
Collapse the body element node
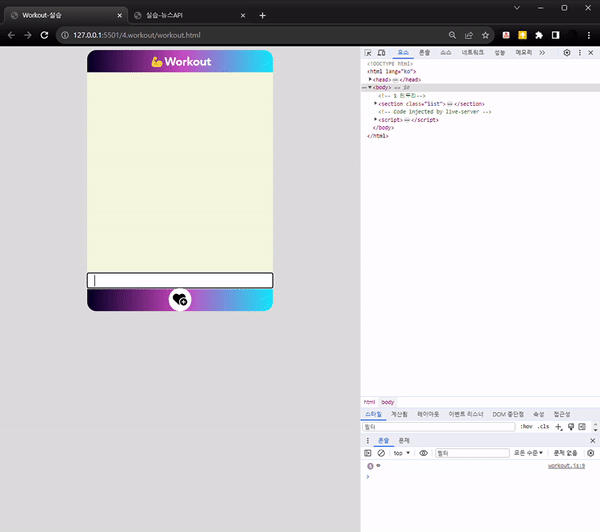pos(370,87)
